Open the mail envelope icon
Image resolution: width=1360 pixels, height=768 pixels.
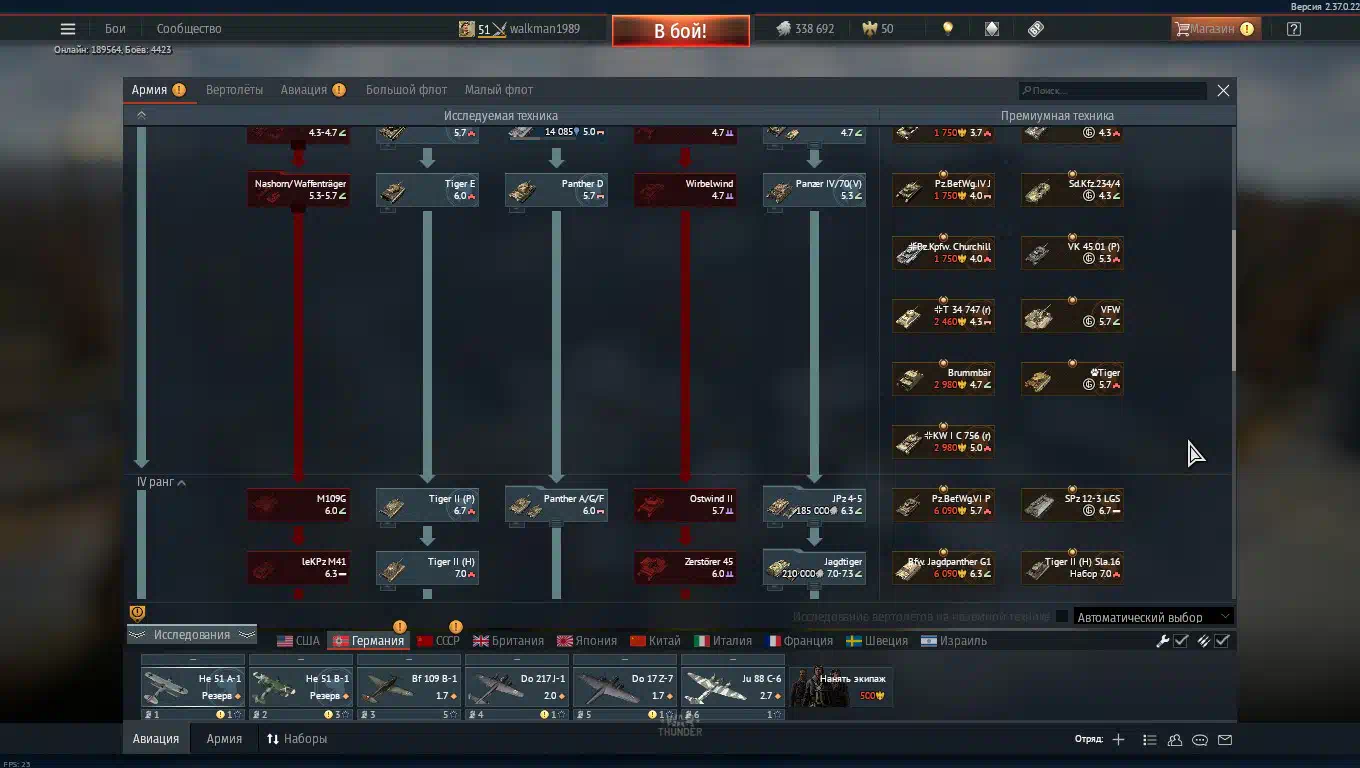(x=1225, y=740)
